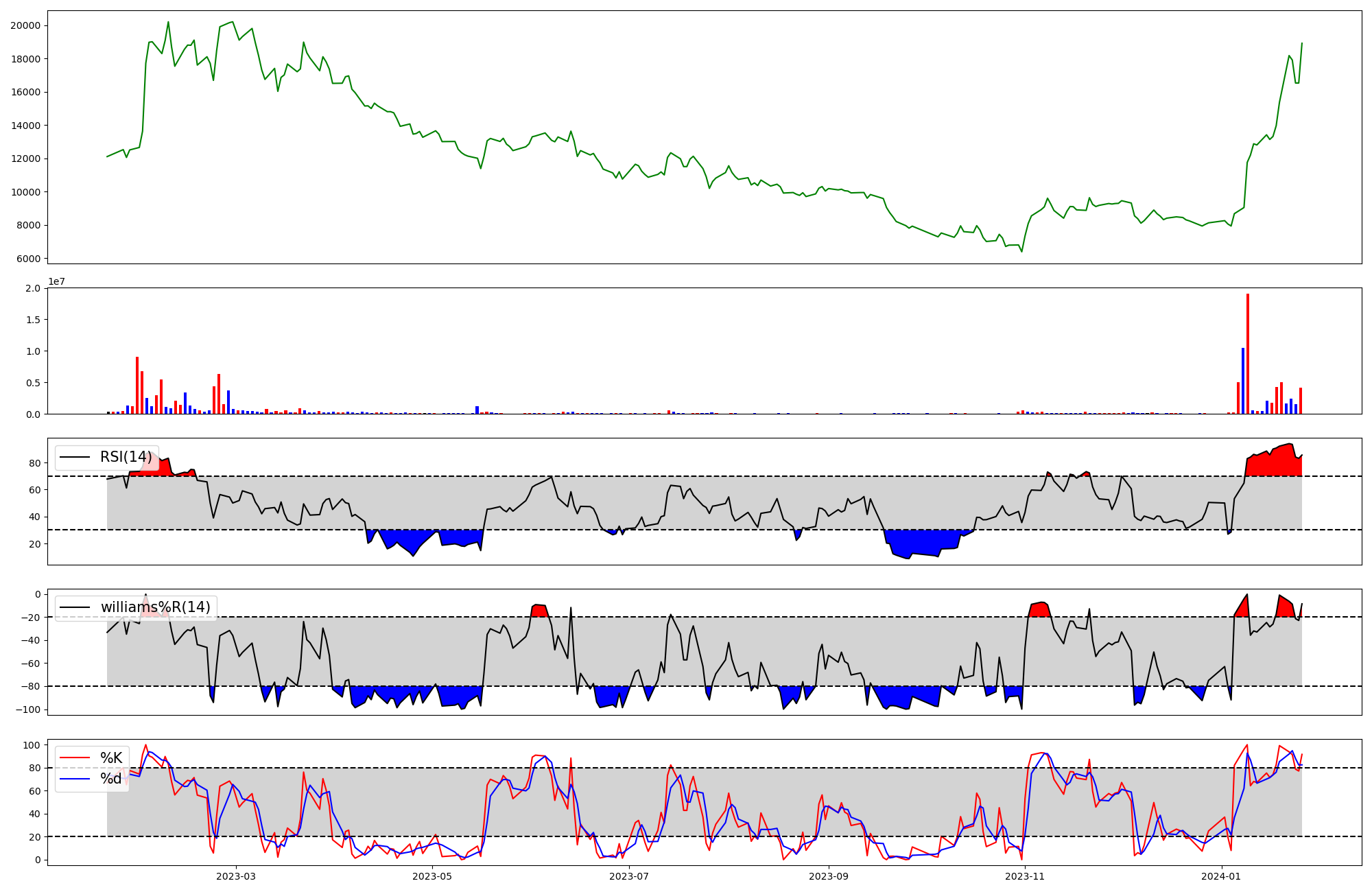The image size is (1372, 892).
Task: Click the %K legend entry
Action: coord(111,758)
